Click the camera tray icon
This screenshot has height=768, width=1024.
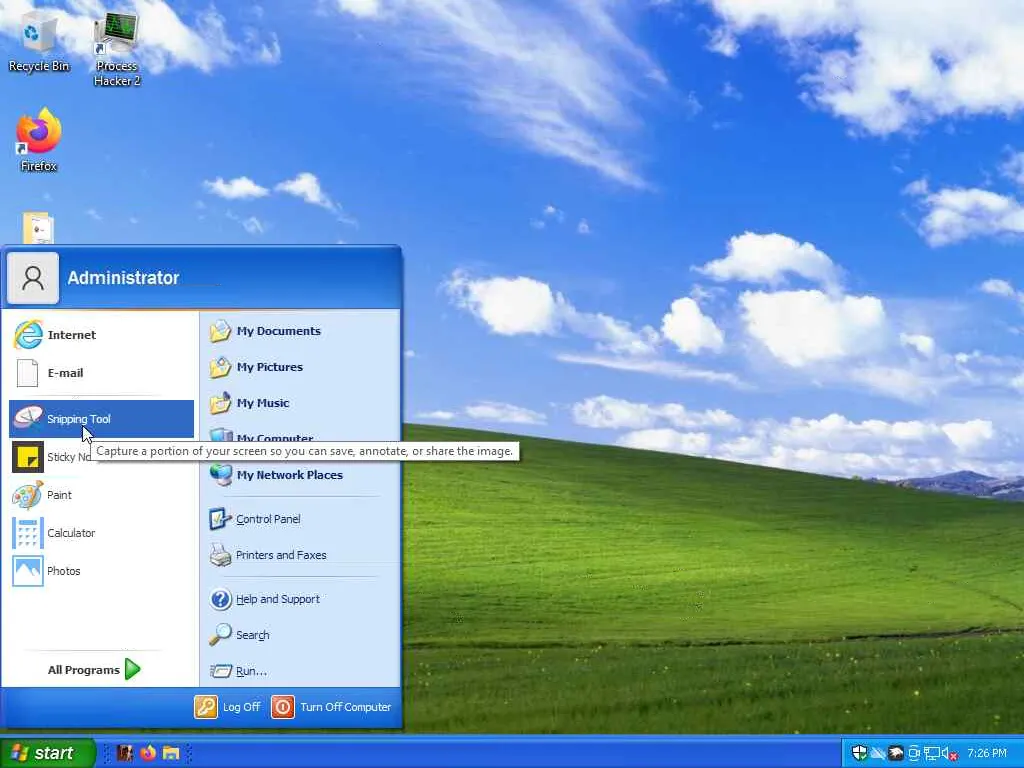click(914, 754)
